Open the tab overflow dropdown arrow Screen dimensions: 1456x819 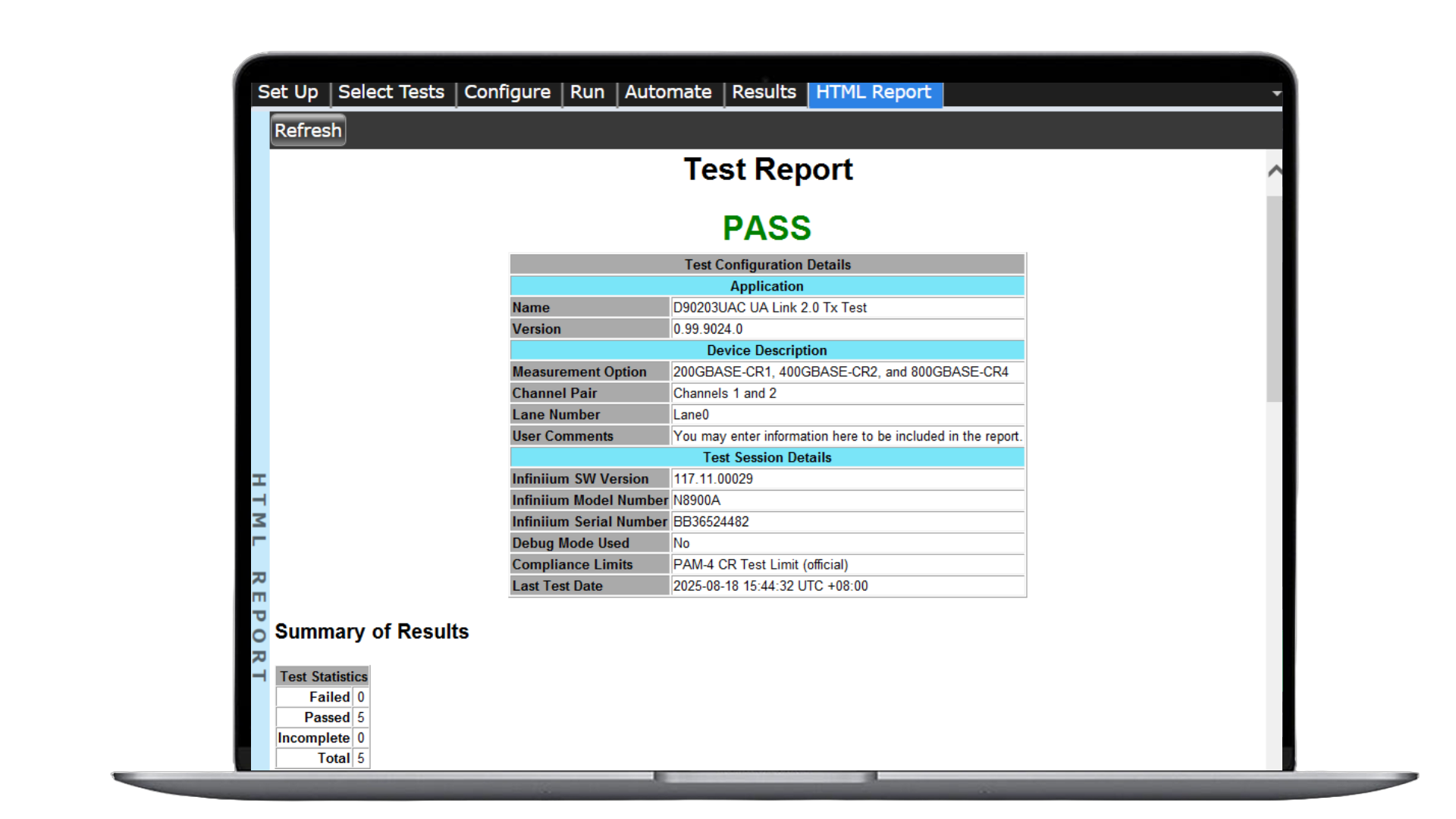tap(1276, 93)
